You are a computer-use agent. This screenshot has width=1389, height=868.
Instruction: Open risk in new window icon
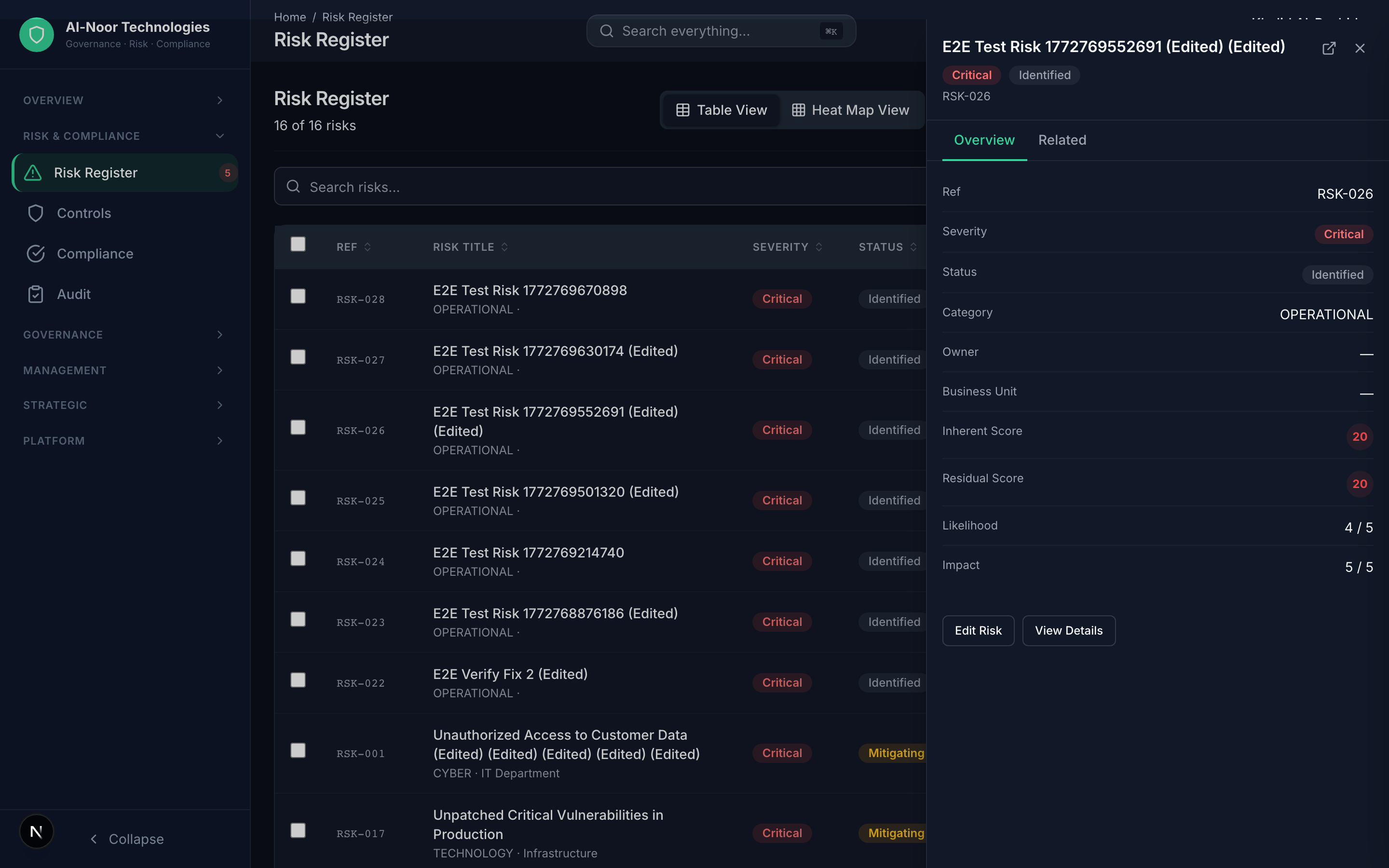[1328, 48]
